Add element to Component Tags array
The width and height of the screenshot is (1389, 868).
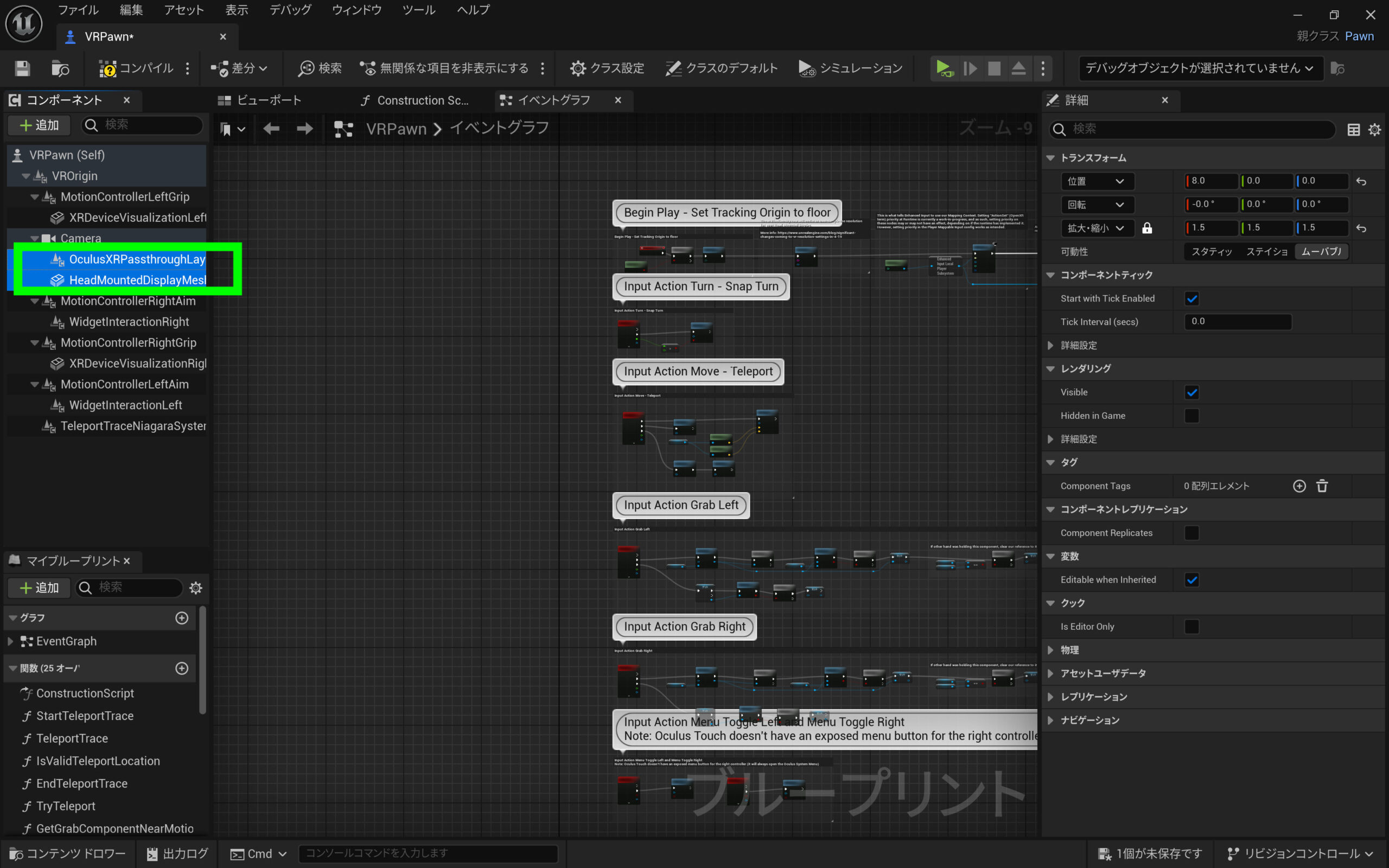click(x=1299, y=486)
